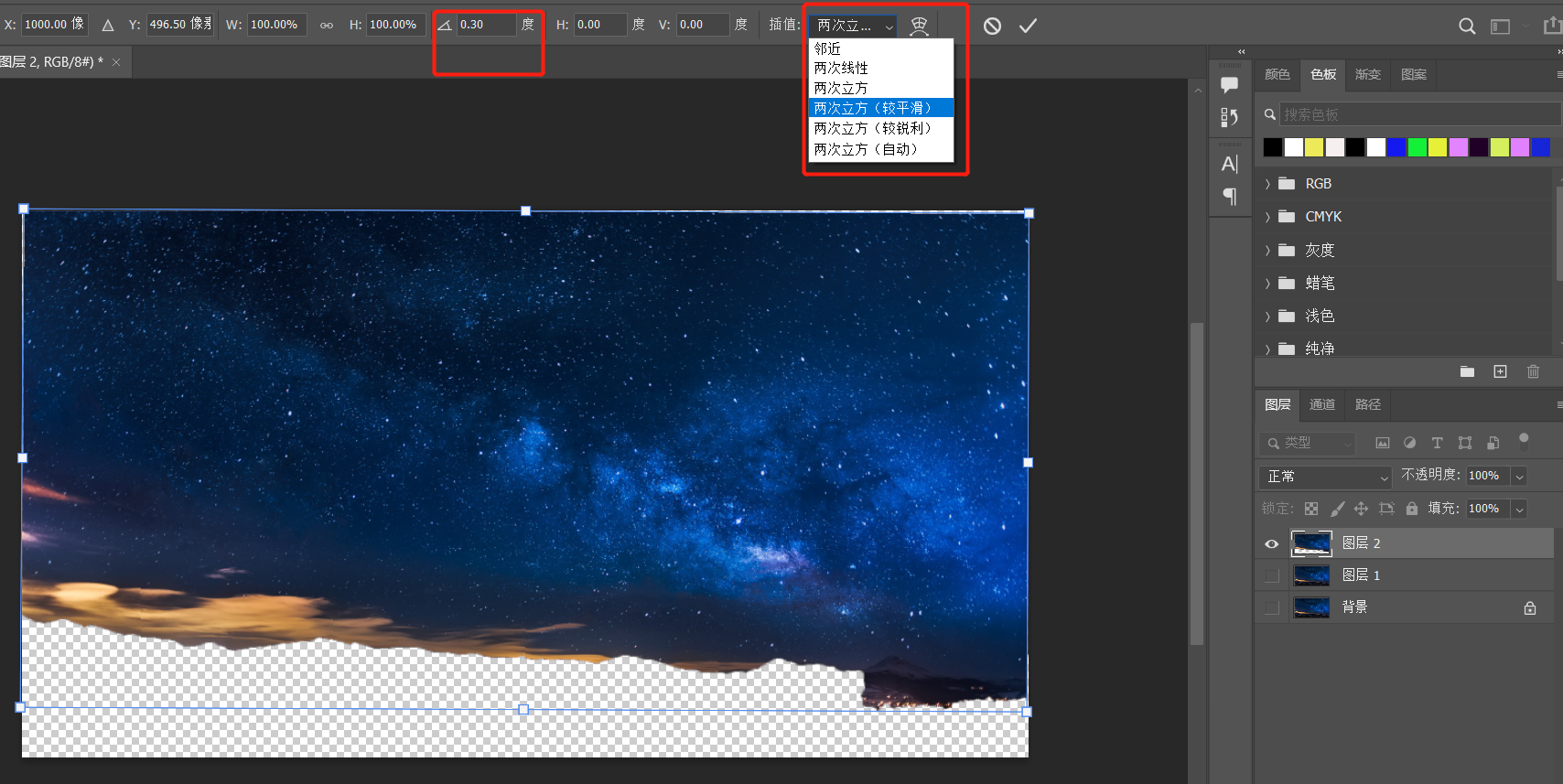Image resolution: width=1563 pixels, height=784 pixels.
Task: Click the search magnifier in options bar
Action: (x=1466, y=27)
